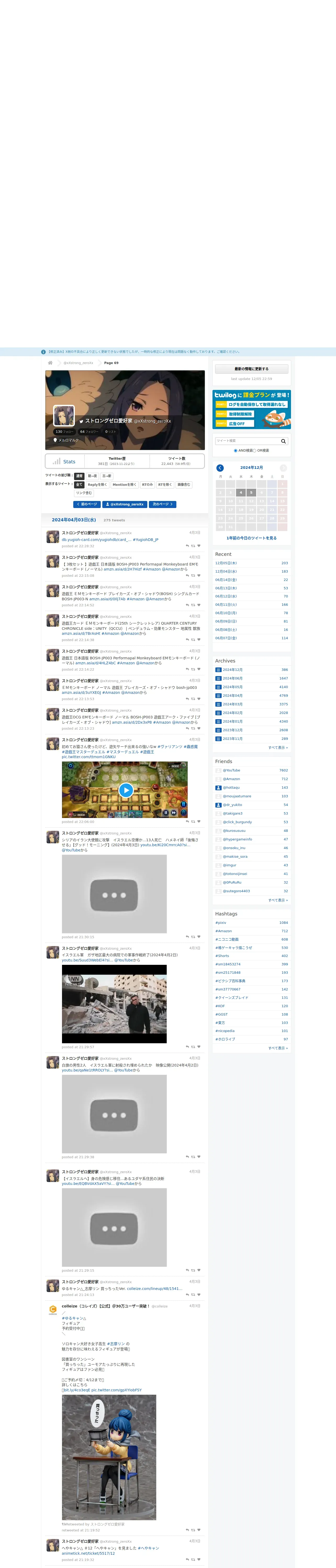
Task: Select OR検索 radio button
Action: [254, 451]
